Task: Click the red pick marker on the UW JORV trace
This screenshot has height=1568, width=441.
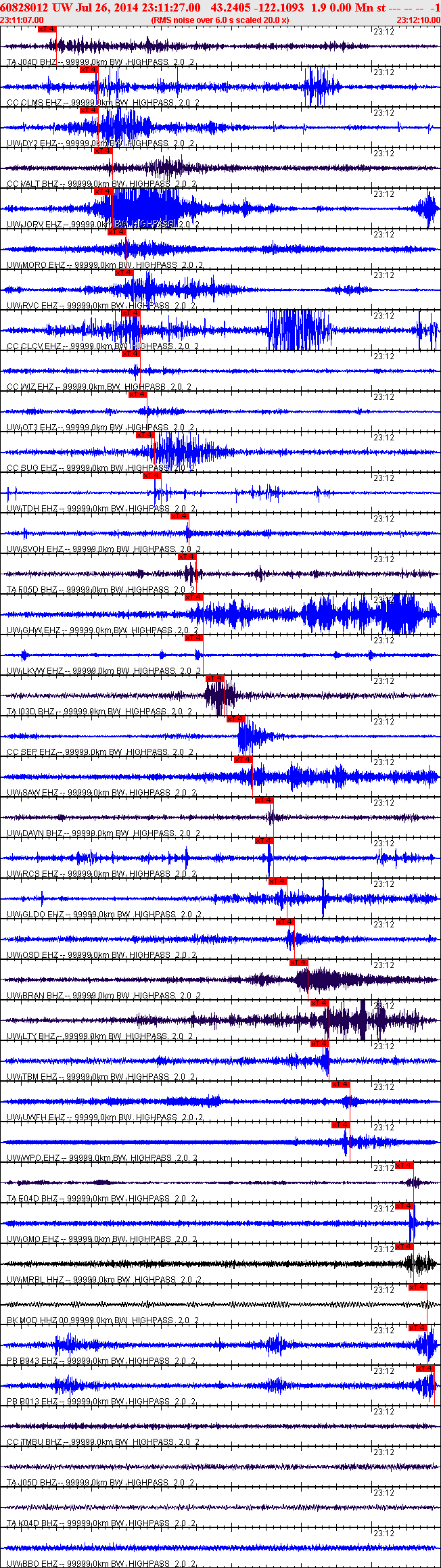Action: [x=103, y=191]
